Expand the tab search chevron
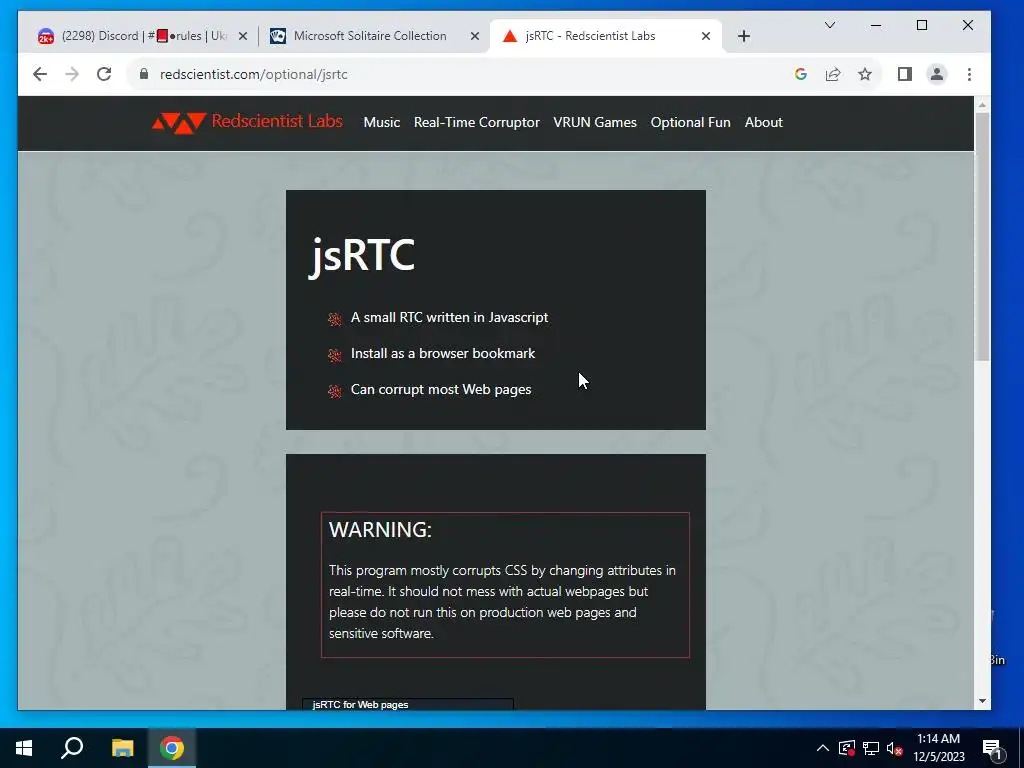1024x768 pixels. point(830,25)
